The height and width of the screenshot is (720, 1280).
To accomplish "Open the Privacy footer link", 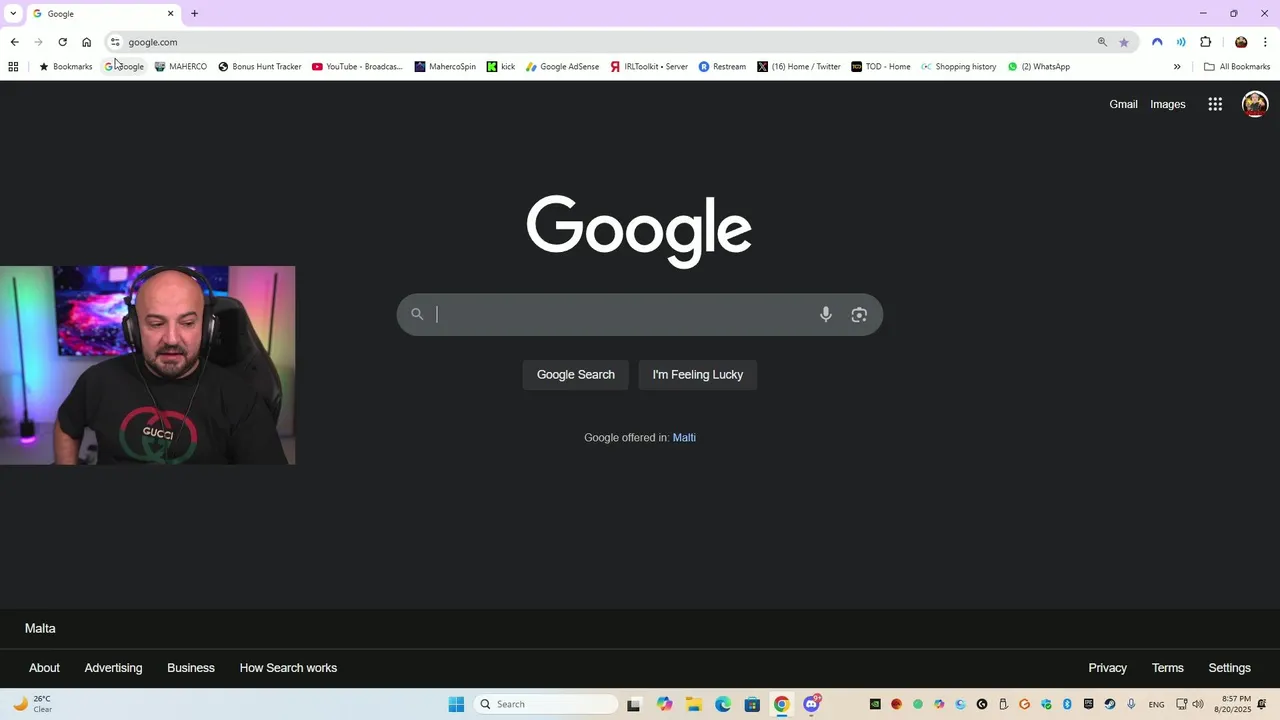I will tap(1107, 668).
